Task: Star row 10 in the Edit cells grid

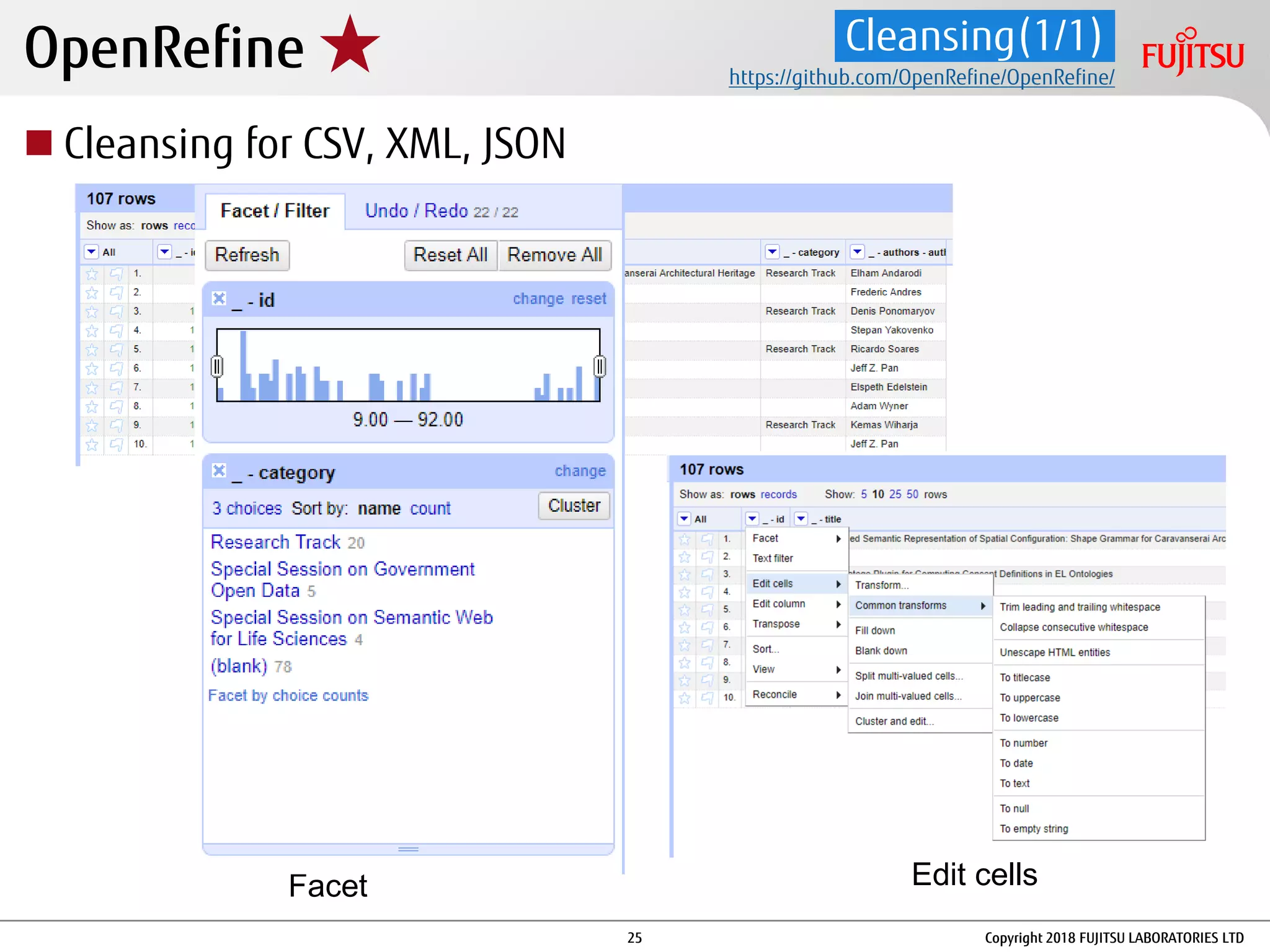Action: (685, 698)
